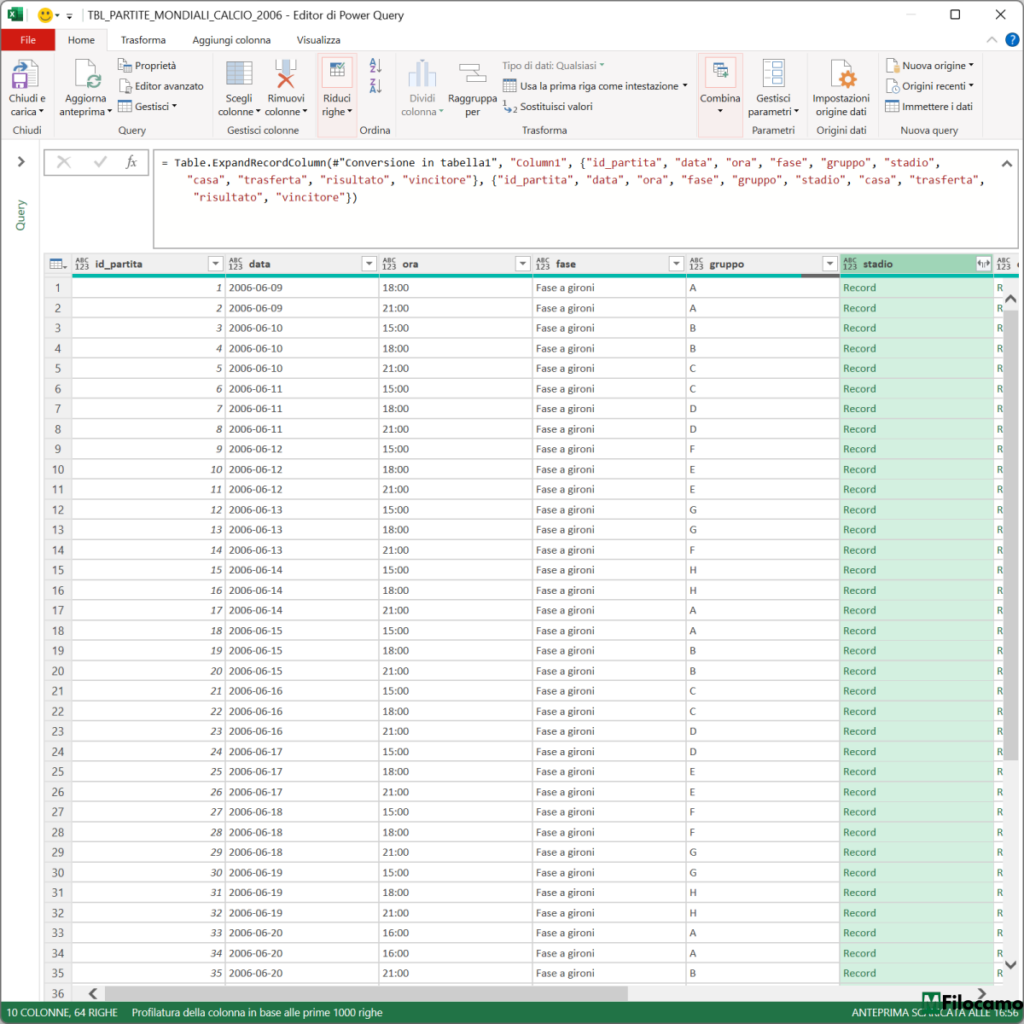Click the horizontal scrollbar left arrow

tap(93, 993)
